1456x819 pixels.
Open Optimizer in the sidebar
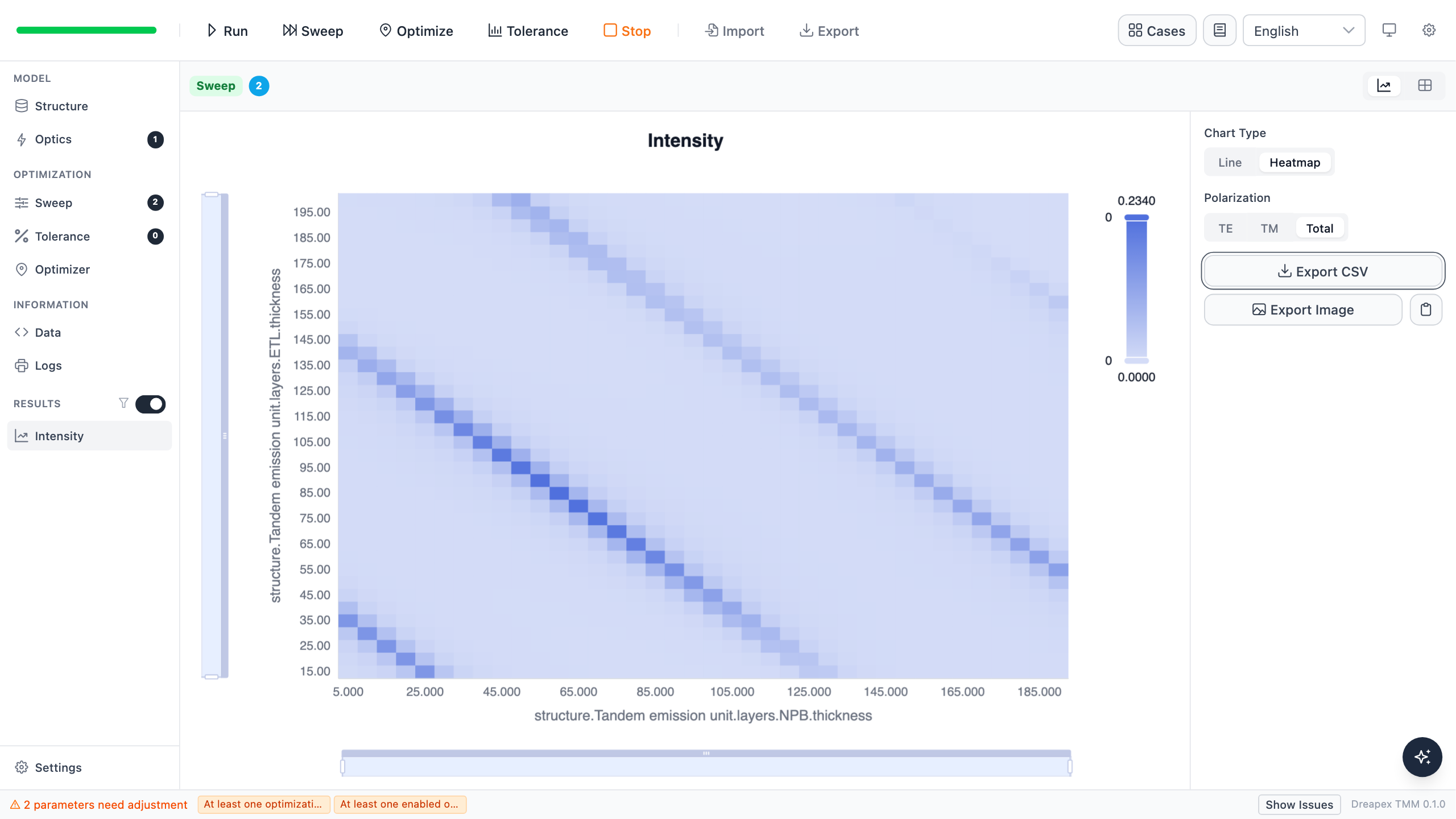coord(89,270)
